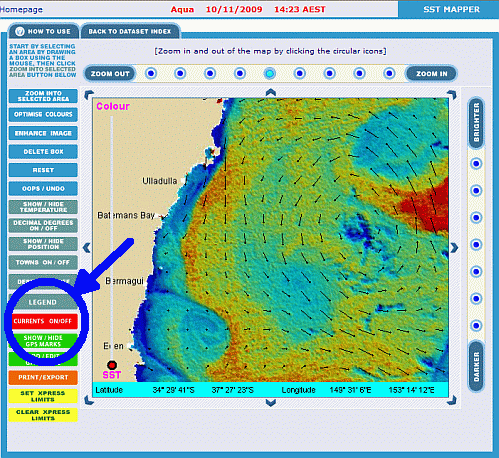Pan map up with top arrow
The width and height of the screenshot is (499, 458).
tap(271, 92)
